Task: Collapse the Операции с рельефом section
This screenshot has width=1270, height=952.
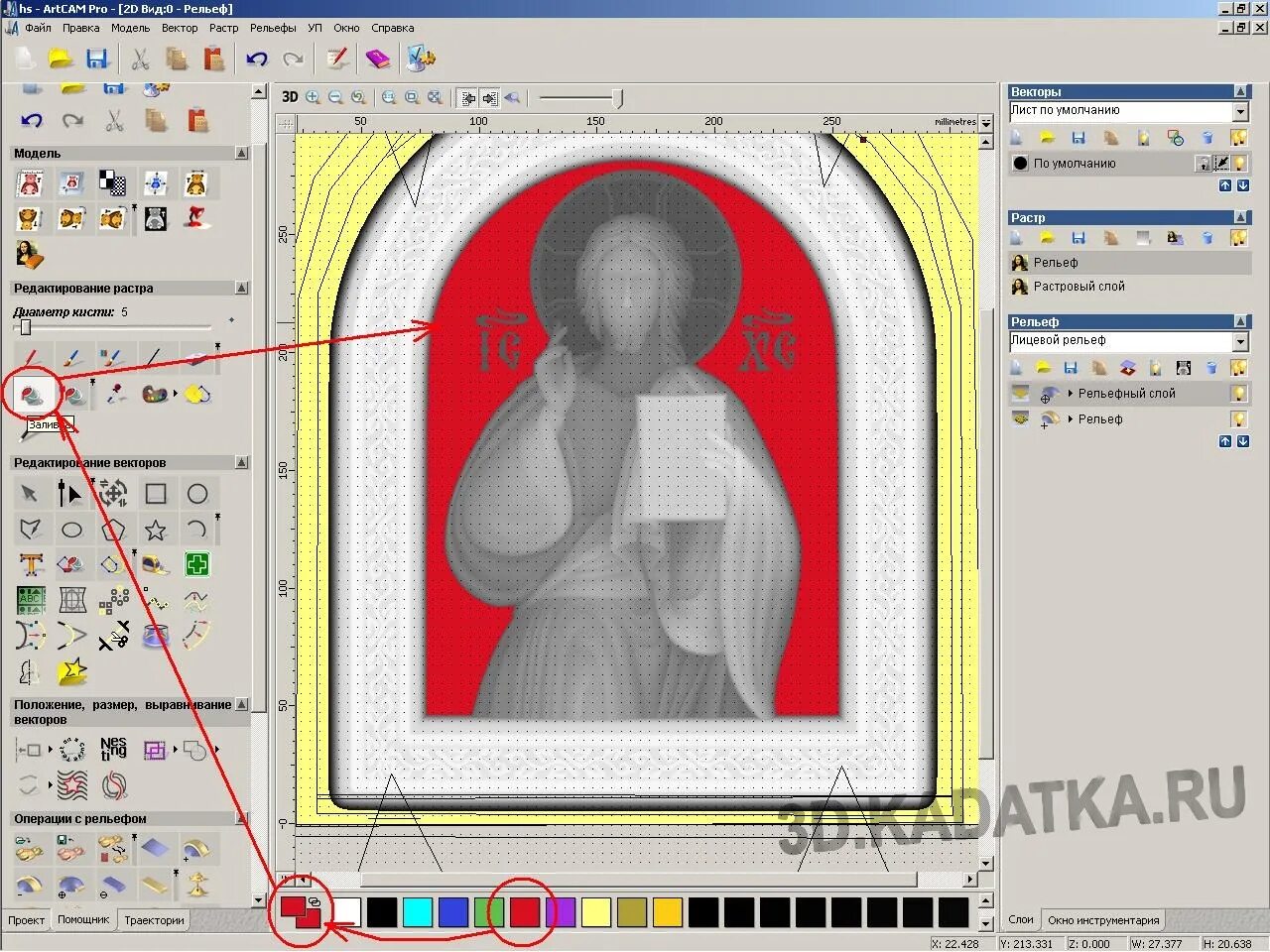Action: 241,818
